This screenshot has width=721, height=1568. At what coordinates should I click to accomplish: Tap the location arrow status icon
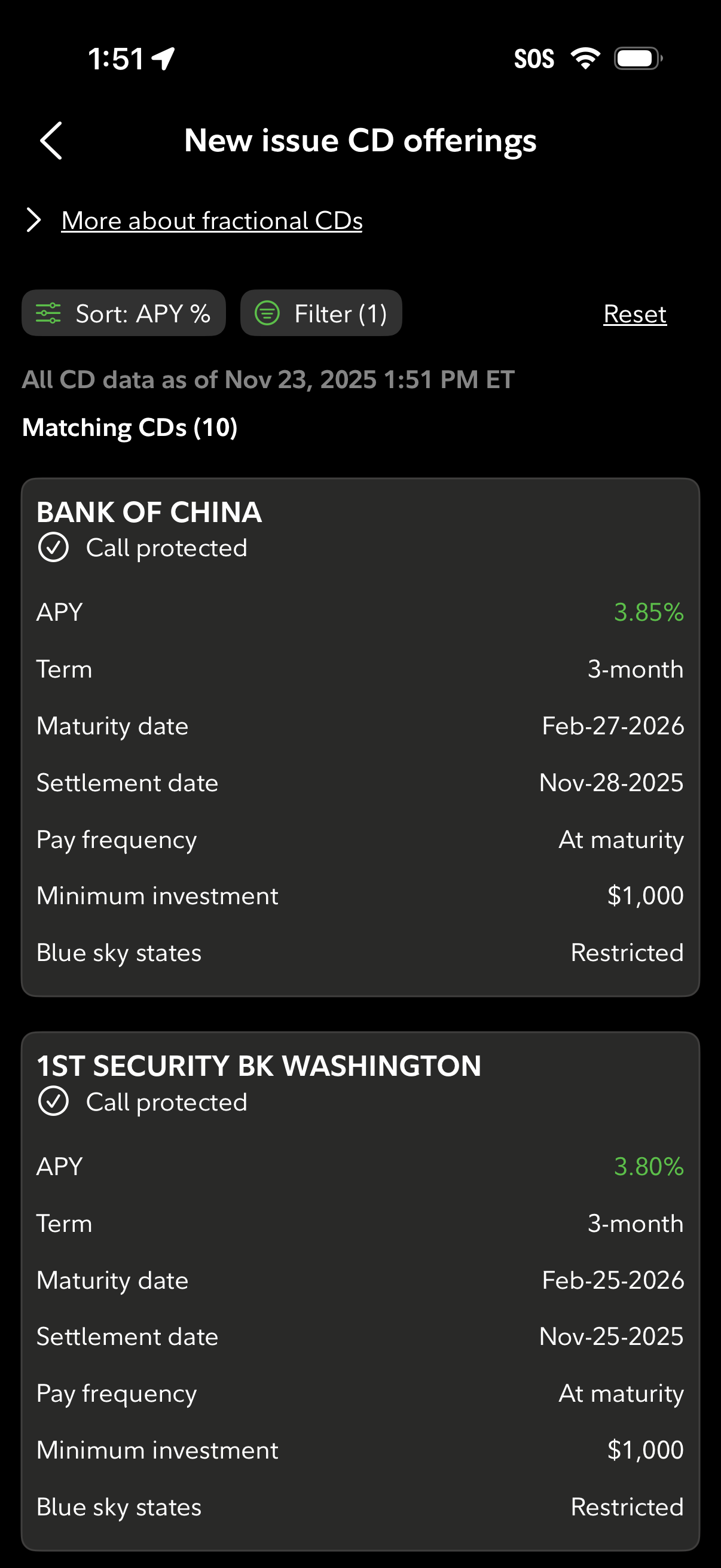[164, 59]
